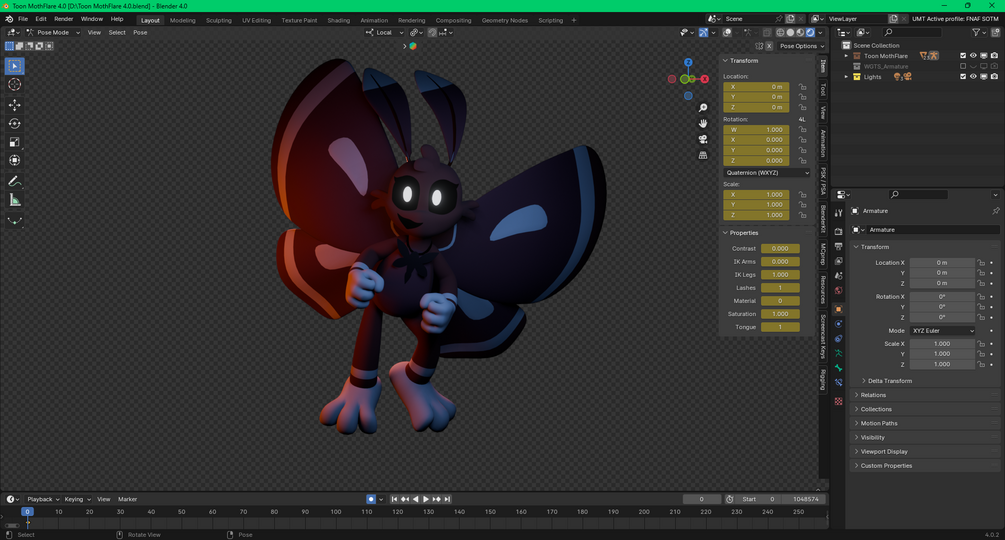Toggle lock on Location X in sidebar
Screen dimensions: 1005x540
802,86
